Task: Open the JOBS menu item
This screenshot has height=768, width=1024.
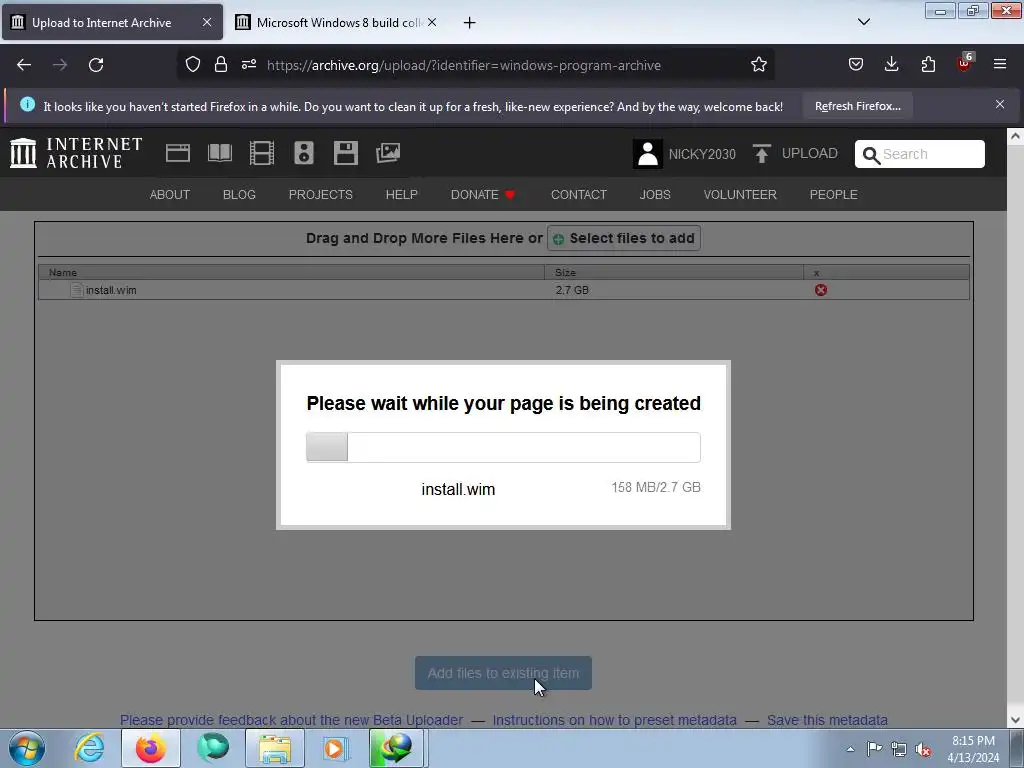Action: click(x=655, y=195)
